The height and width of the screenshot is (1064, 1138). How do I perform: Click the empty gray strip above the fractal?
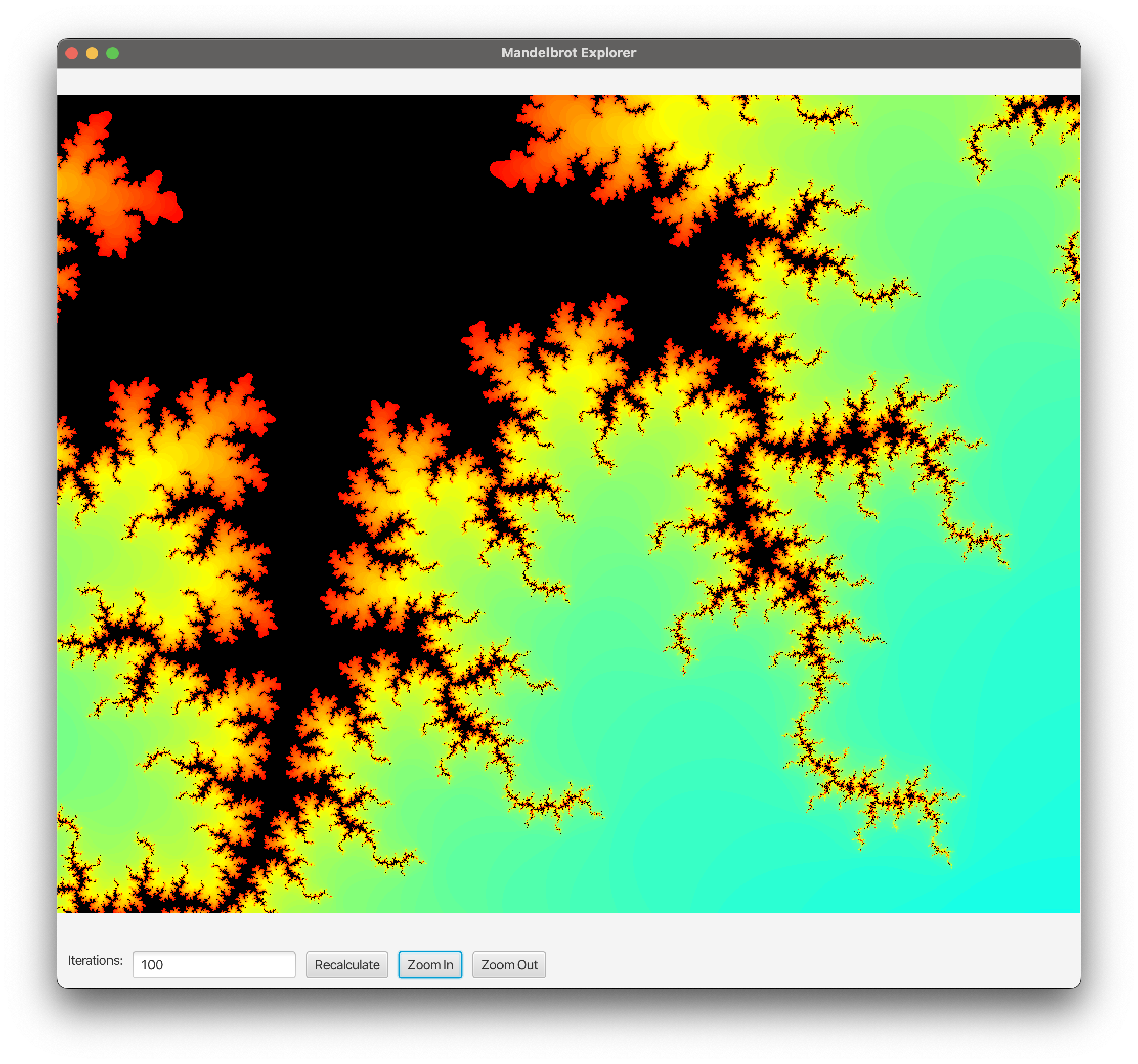(x=568, y=81)
